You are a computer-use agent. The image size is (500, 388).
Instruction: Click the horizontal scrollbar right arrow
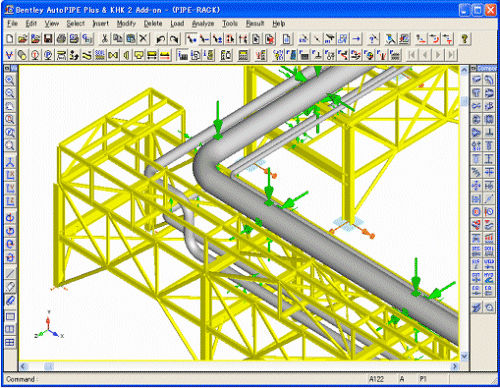455,366
